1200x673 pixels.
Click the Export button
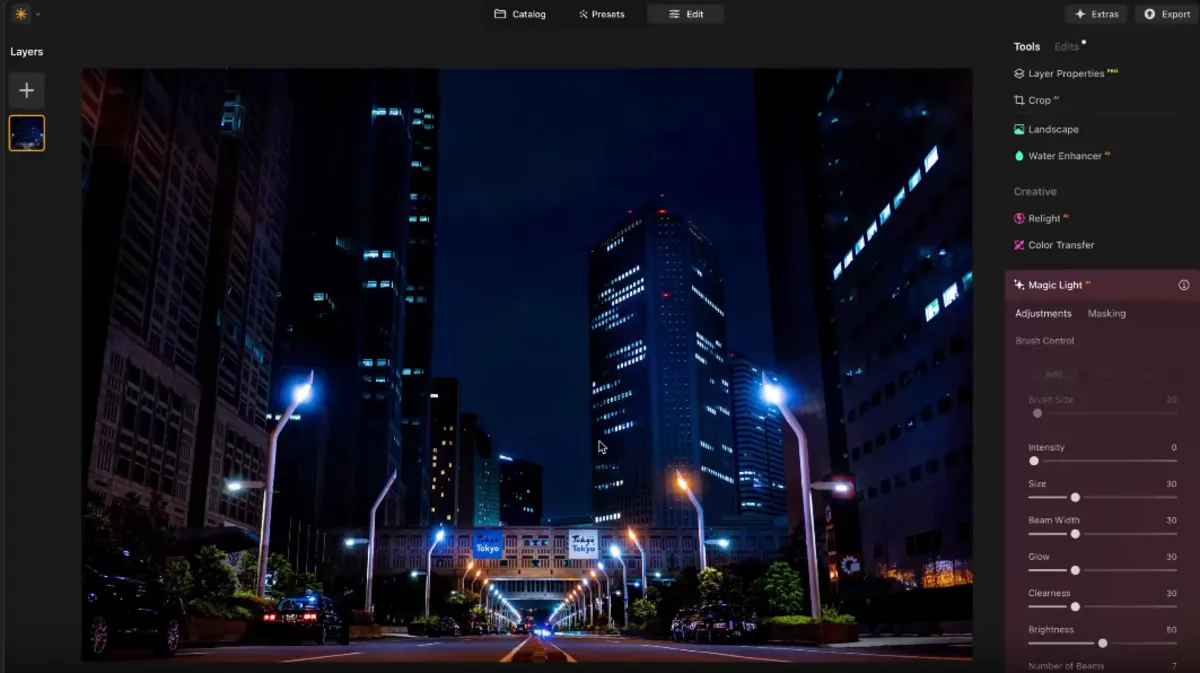point(1165,13)
